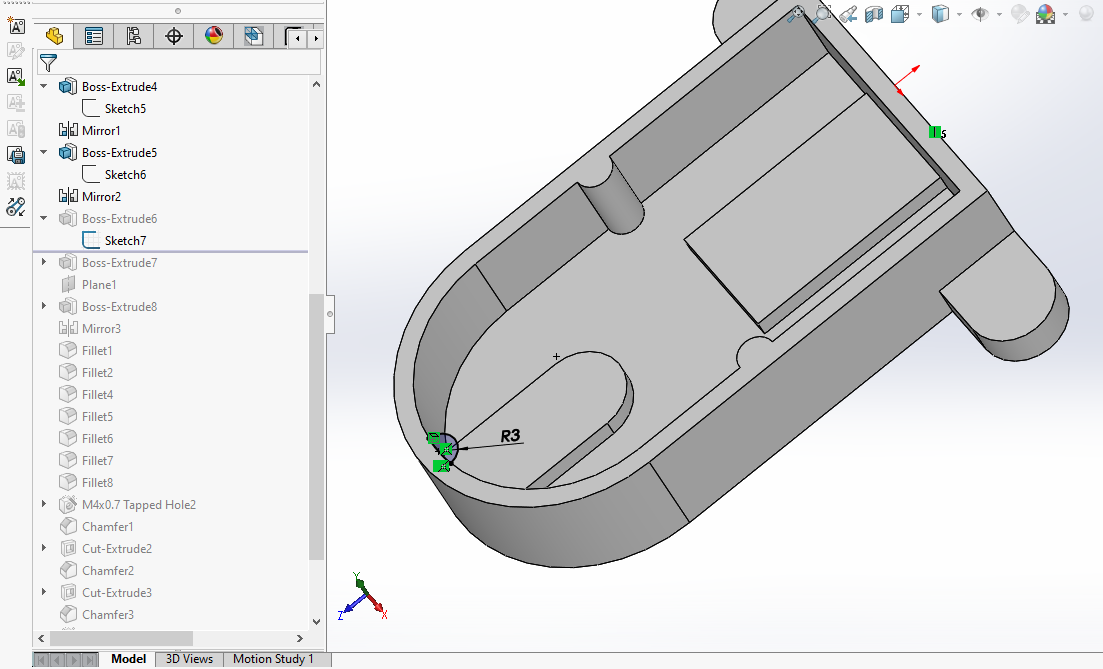Click the feature tree filter funnel
The width and height of the screenshot is (1103, 669).
coord(47,63)
